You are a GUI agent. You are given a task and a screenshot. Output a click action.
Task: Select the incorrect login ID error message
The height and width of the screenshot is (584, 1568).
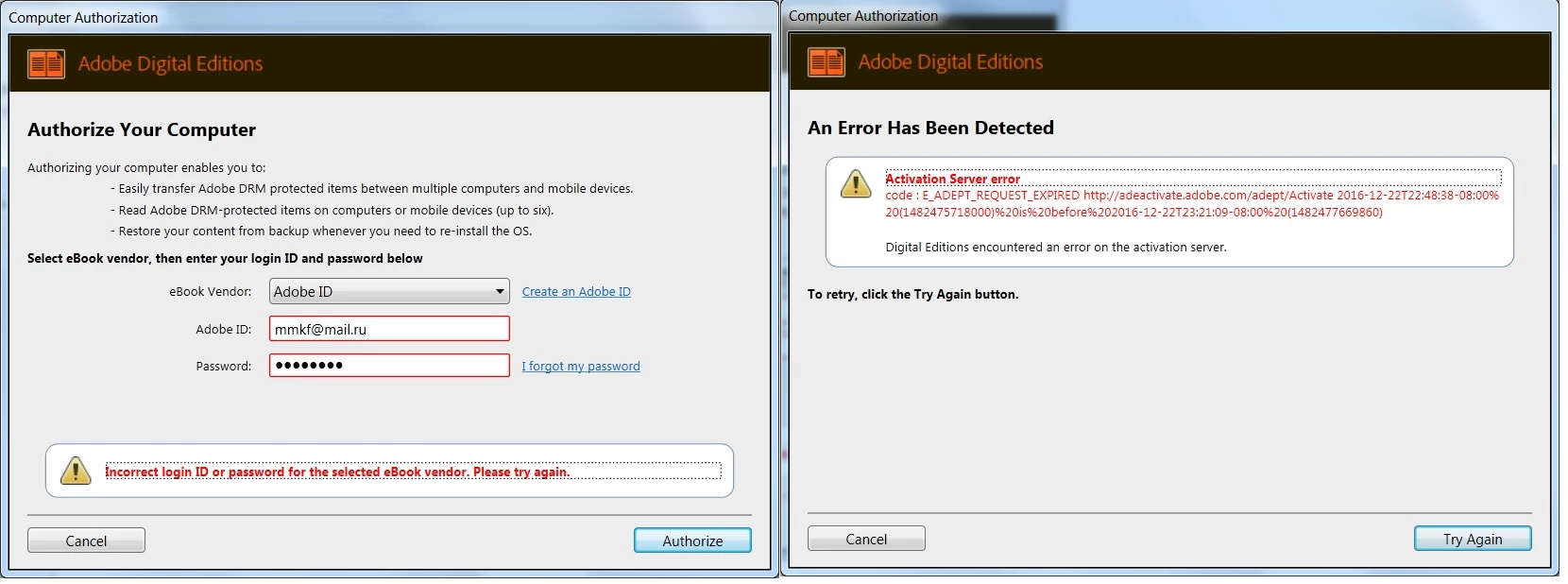click(x=337, y=472)
